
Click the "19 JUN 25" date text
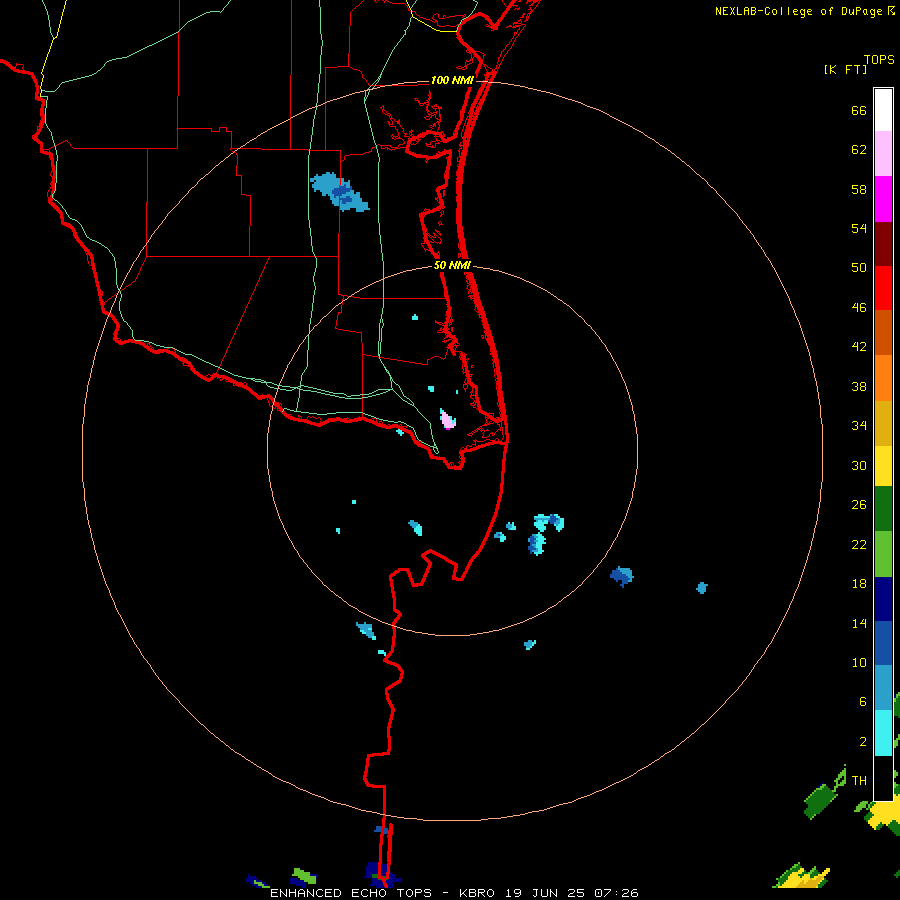click(x=545, y=893)
